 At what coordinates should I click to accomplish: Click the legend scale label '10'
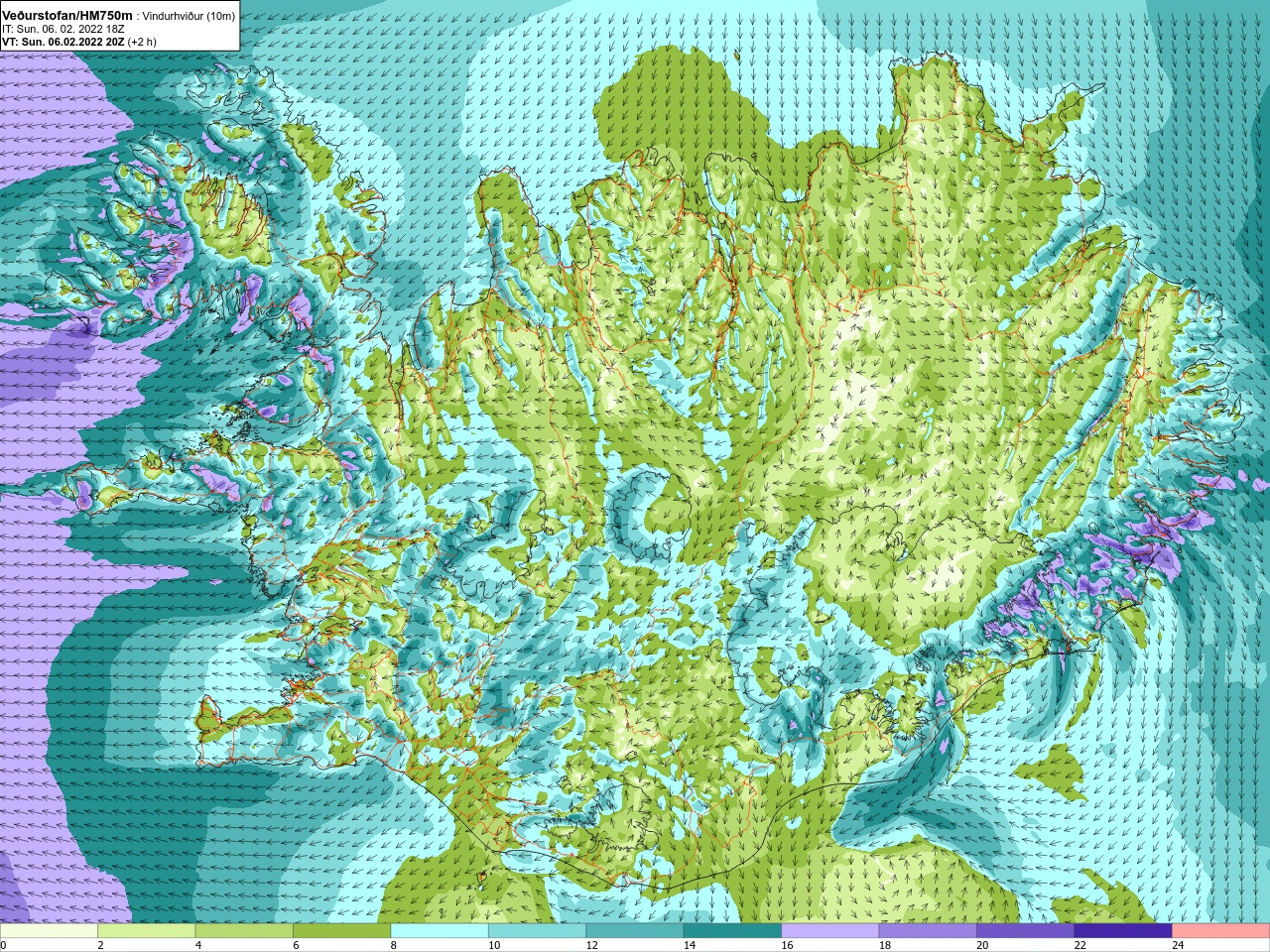point(494,945)
